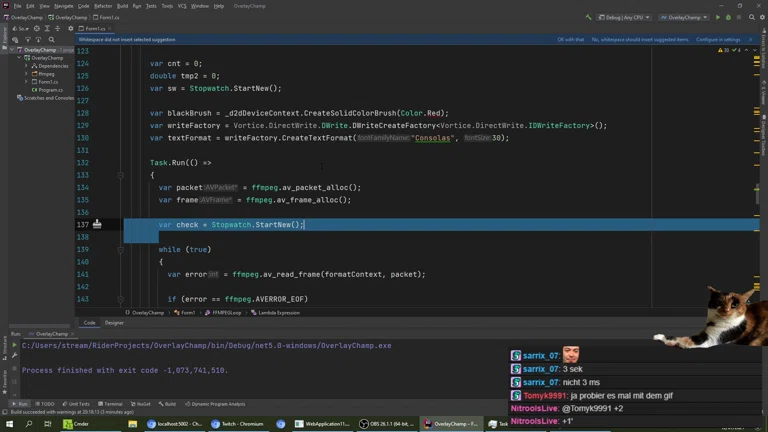768x432 pixels.
Task: Click the executable path link in Run output
Action: tap(206, 345)
